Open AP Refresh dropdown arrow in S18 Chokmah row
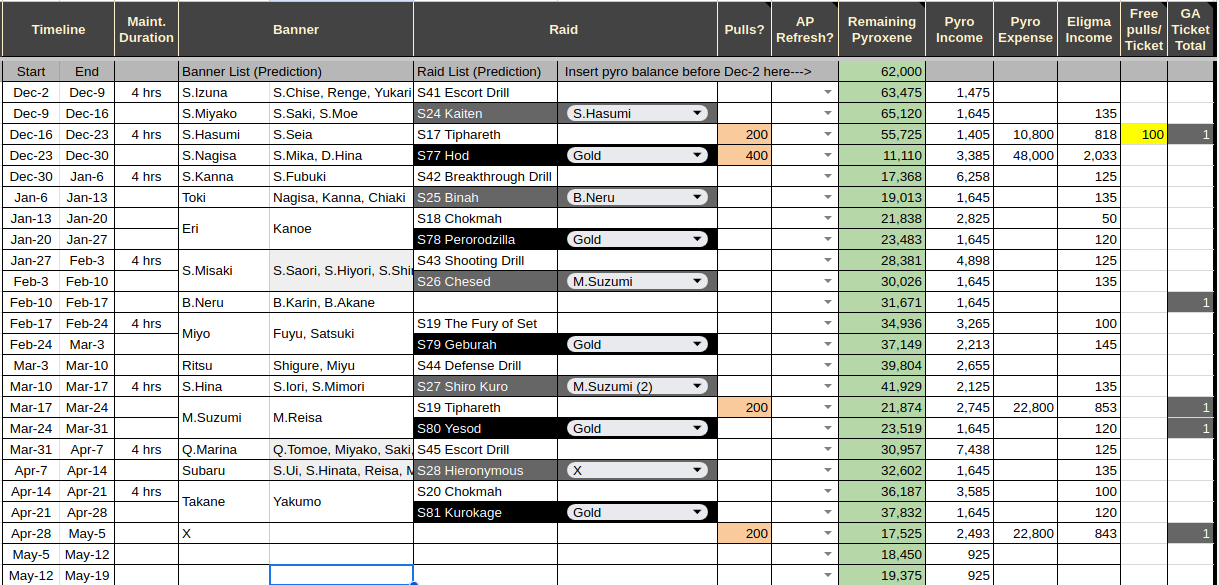 click(x=828, y=218)
